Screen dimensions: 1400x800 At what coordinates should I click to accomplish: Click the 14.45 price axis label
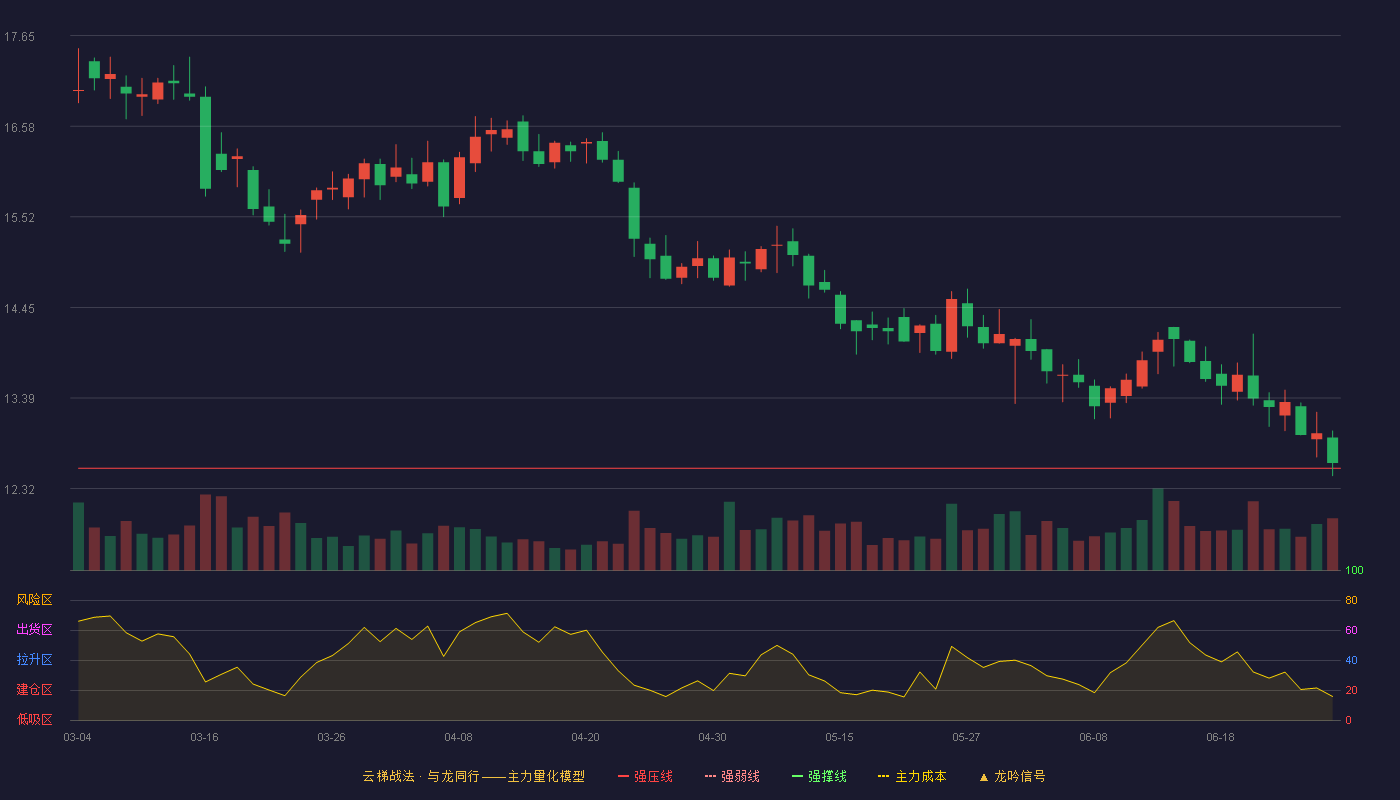(19, 308)
